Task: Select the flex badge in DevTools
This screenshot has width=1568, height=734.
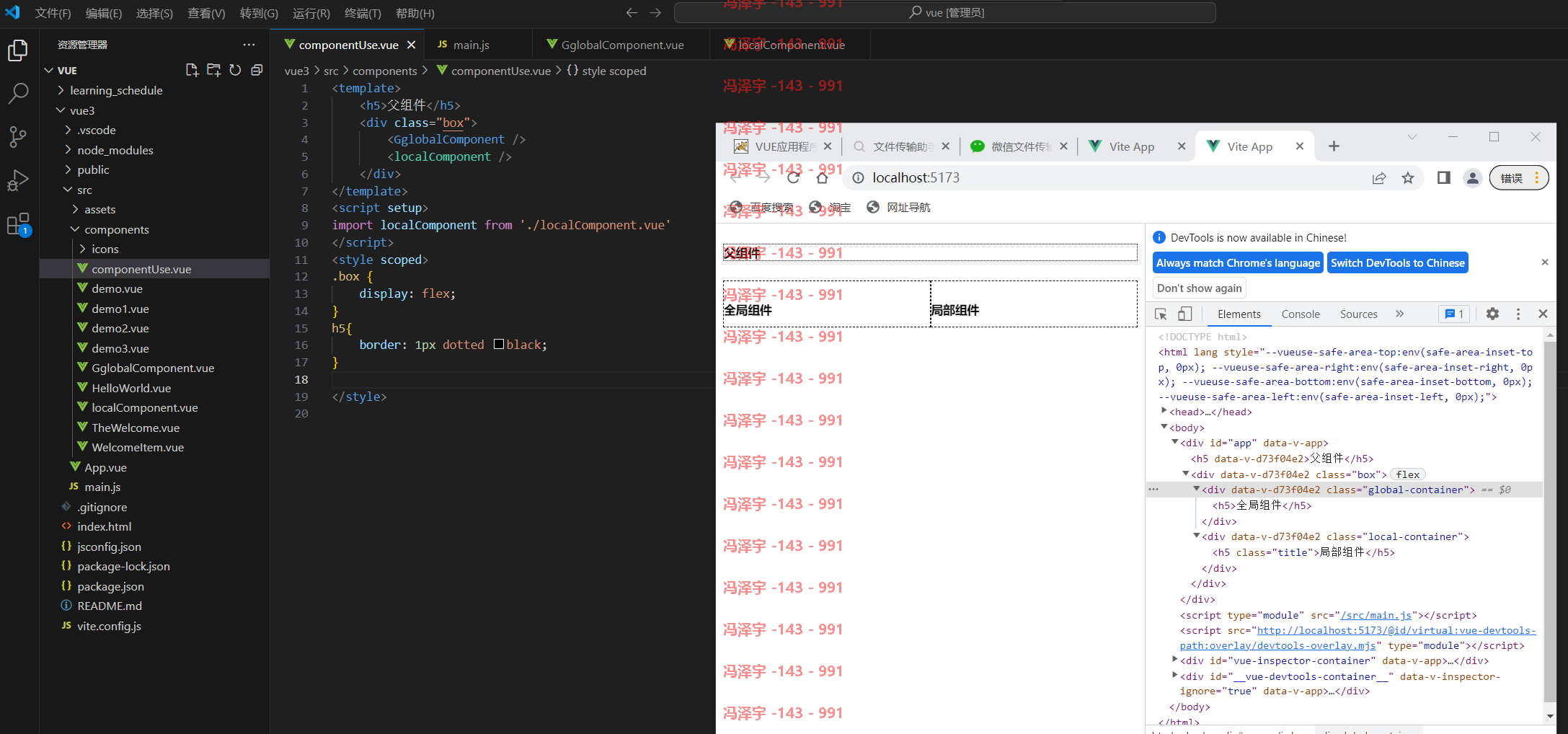Action: [1407, 474]
